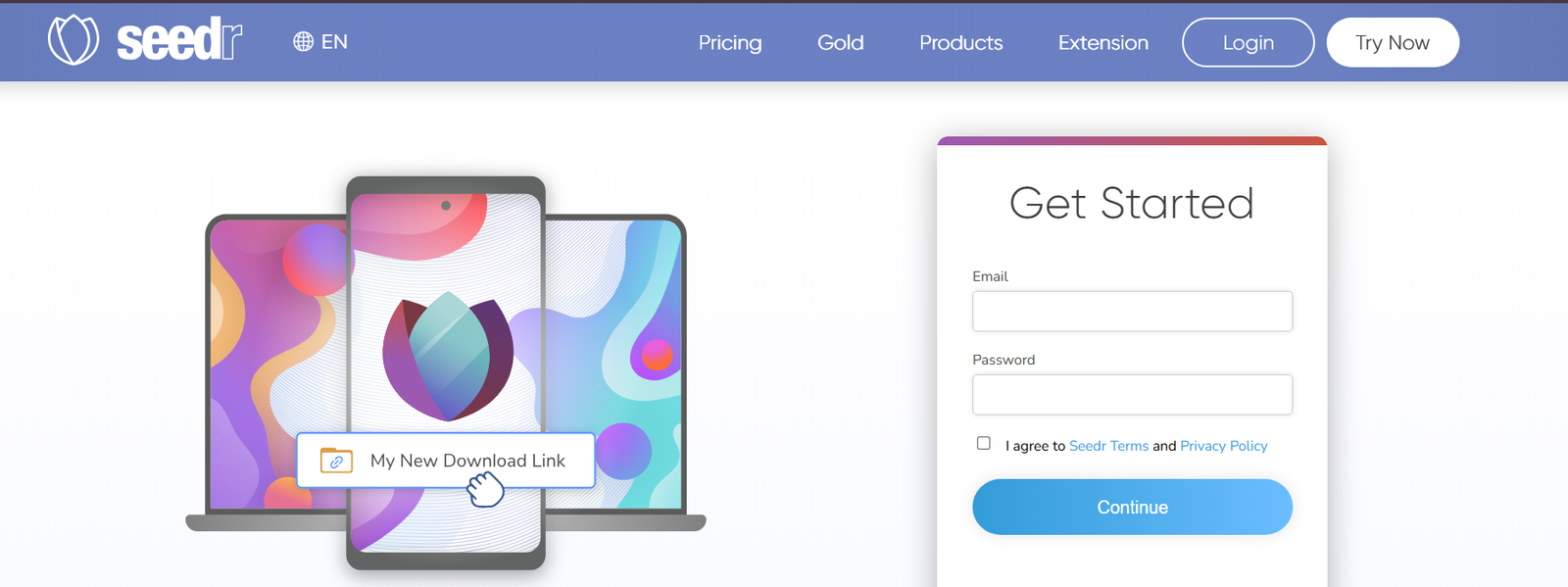Click the seedr wordmark in header

click(179, 41)
